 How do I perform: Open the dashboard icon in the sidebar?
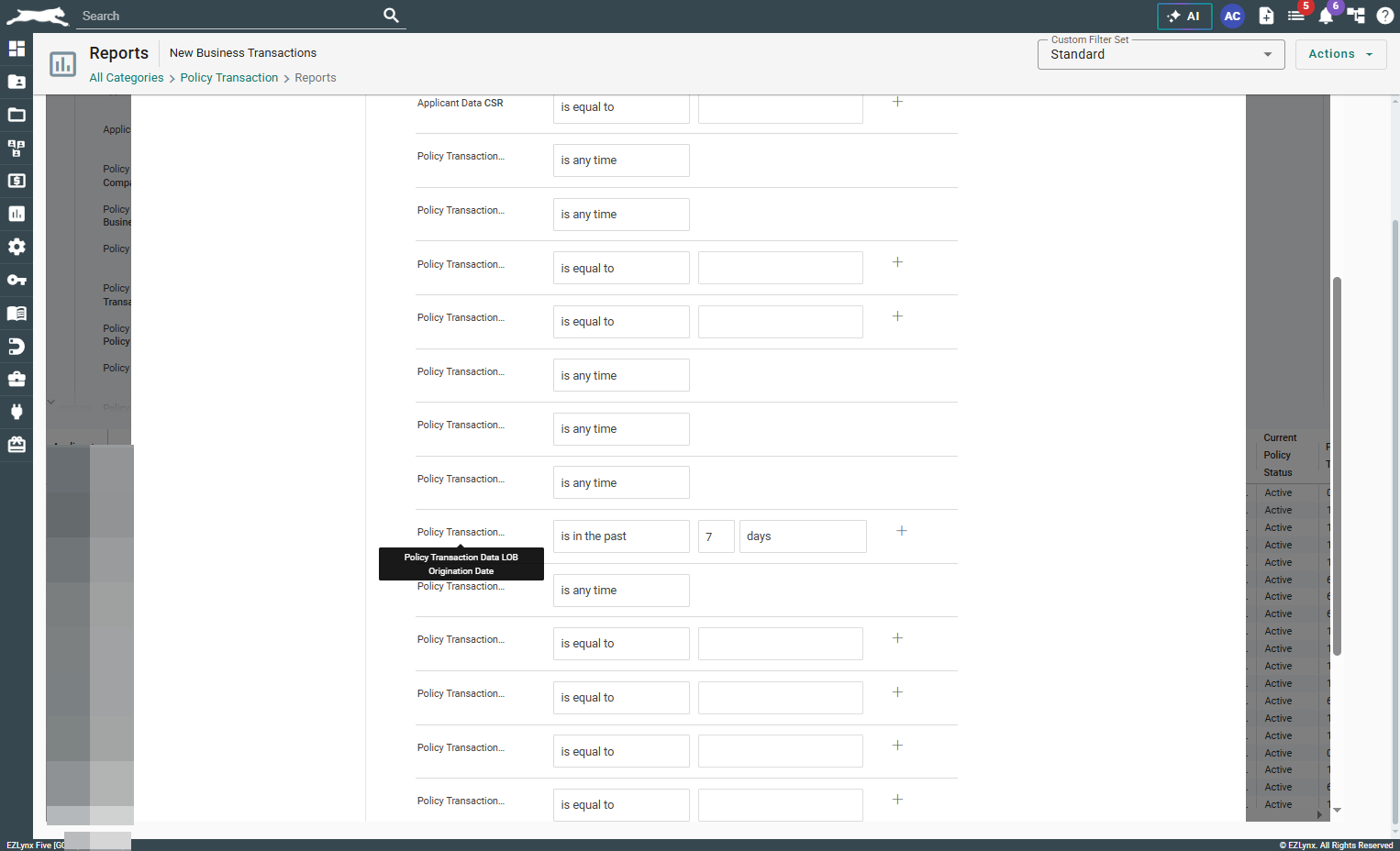[x=17, y=49]
